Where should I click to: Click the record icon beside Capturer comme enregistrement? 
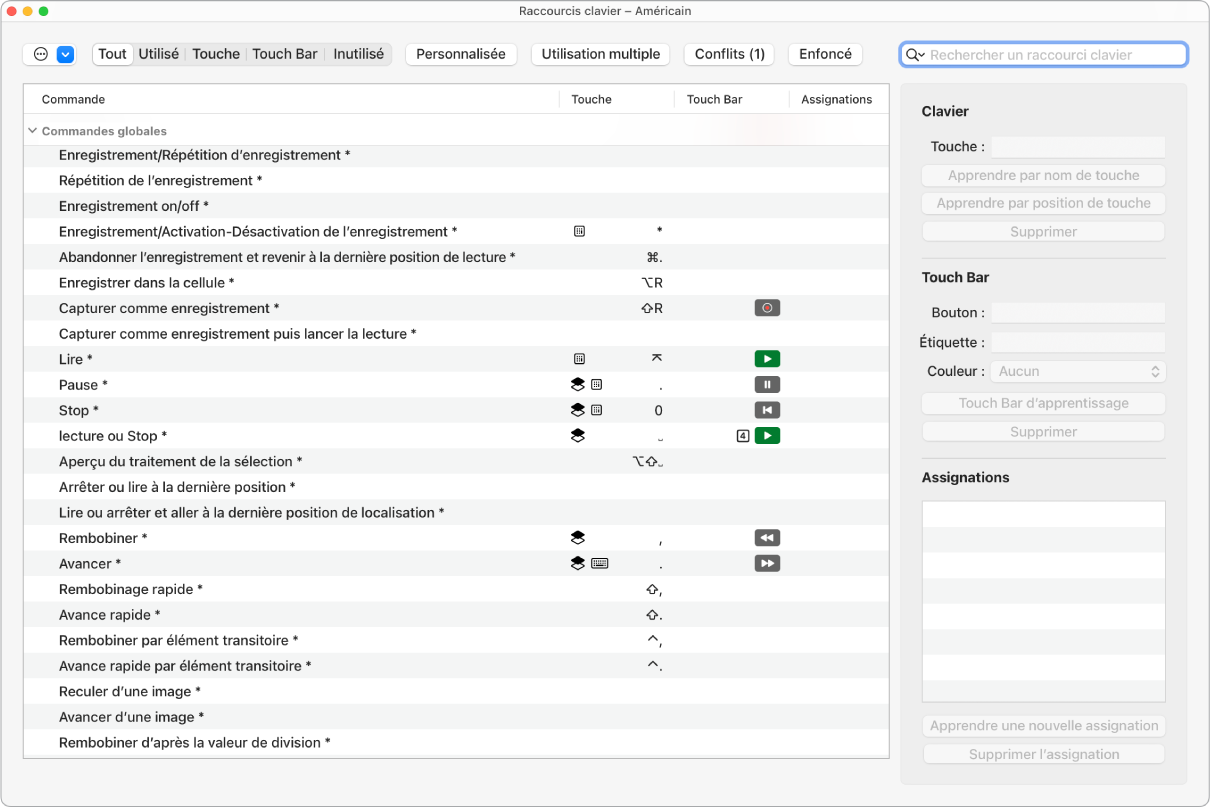[x=767, y=308]
